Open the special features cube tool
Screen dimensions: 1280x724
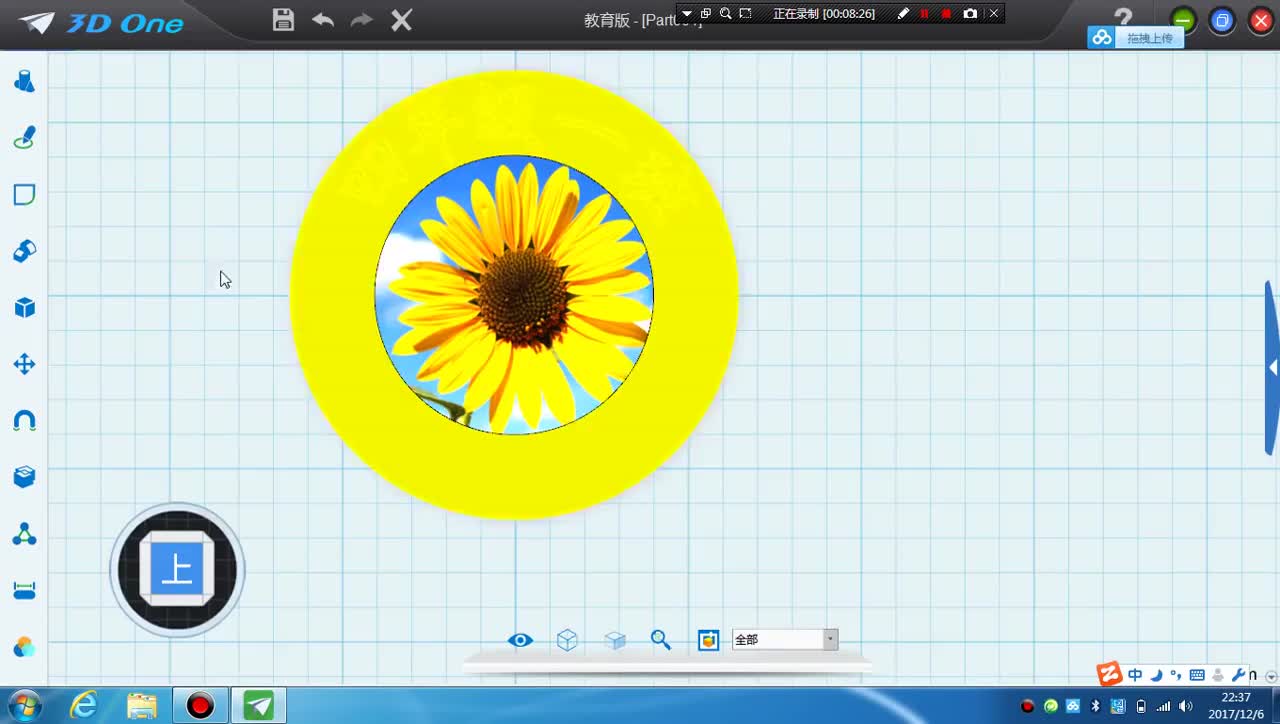[24, 308]
